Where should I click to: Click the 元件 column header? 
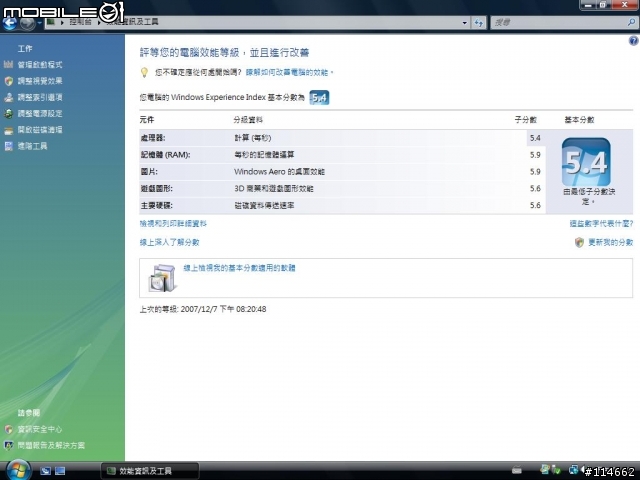coord(147,120)
